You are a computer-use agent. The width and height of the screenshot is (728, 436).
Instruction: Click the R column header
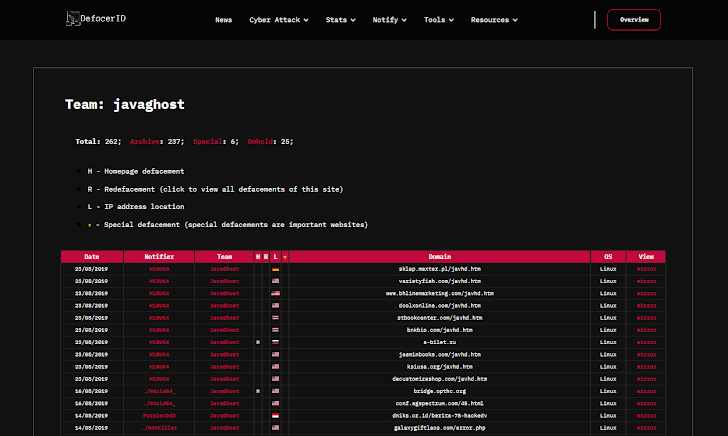pos(266,257)
